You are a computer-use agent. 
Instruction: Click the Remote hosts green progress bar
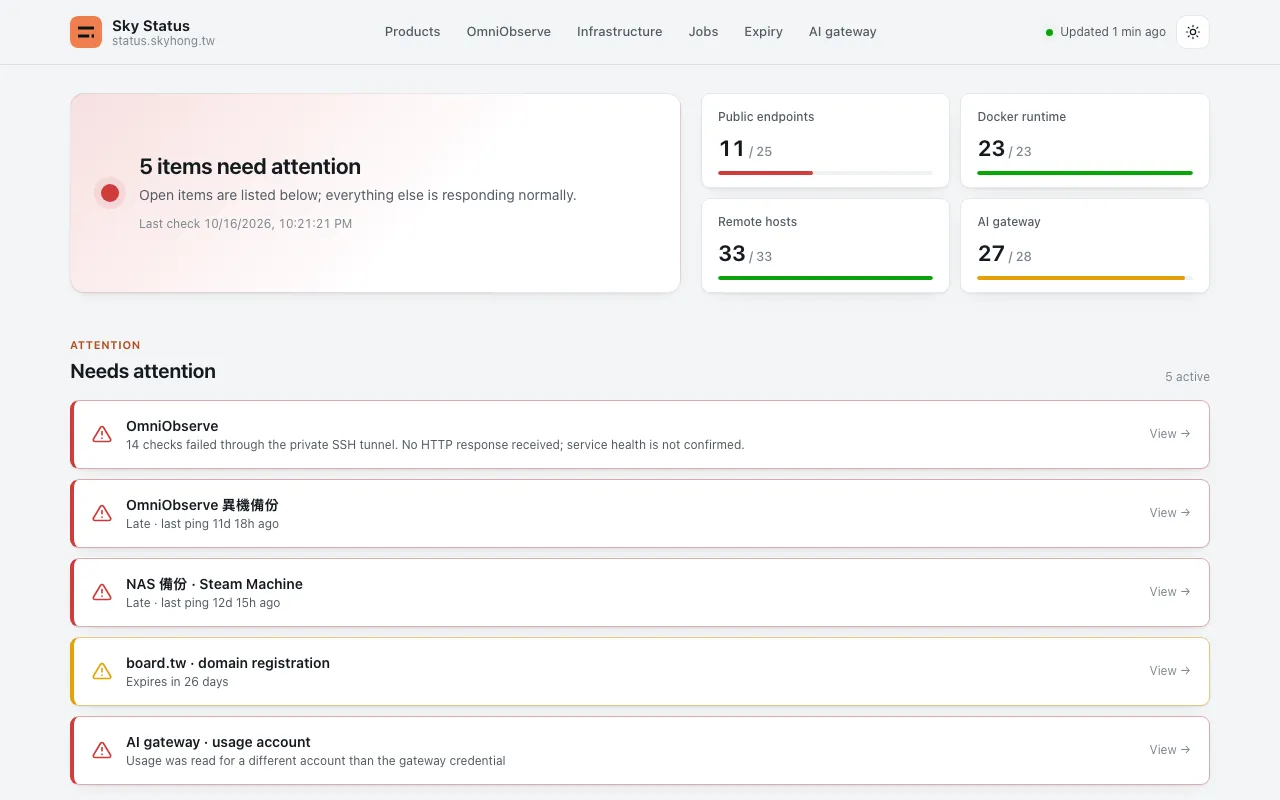825,278
